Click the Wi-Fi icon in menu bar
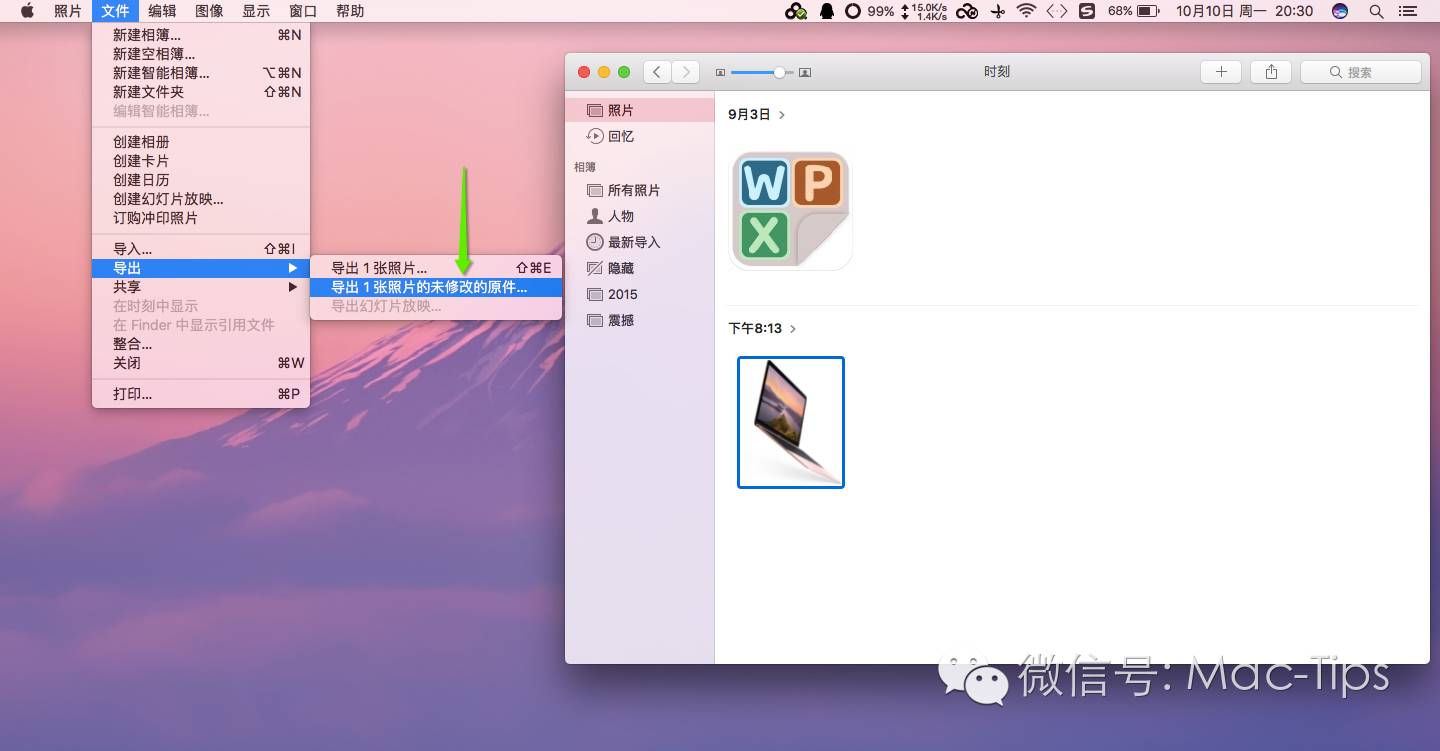This screenshot has width=1440, height=751. pyautogui.click(x=1026, y=11)
